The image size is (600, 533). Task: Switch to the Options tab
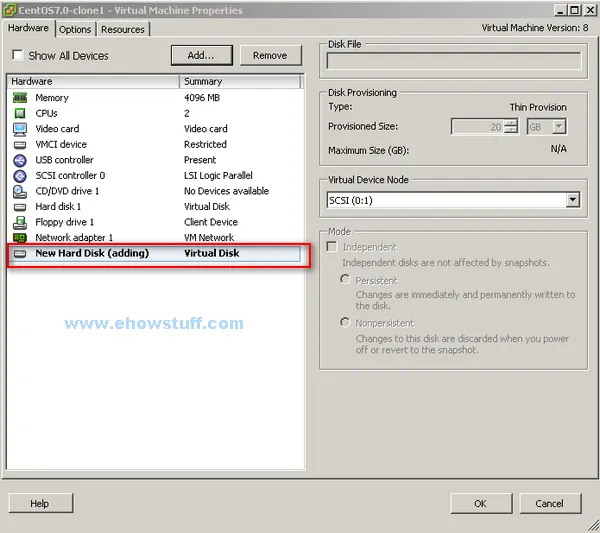tap(75, 29)
